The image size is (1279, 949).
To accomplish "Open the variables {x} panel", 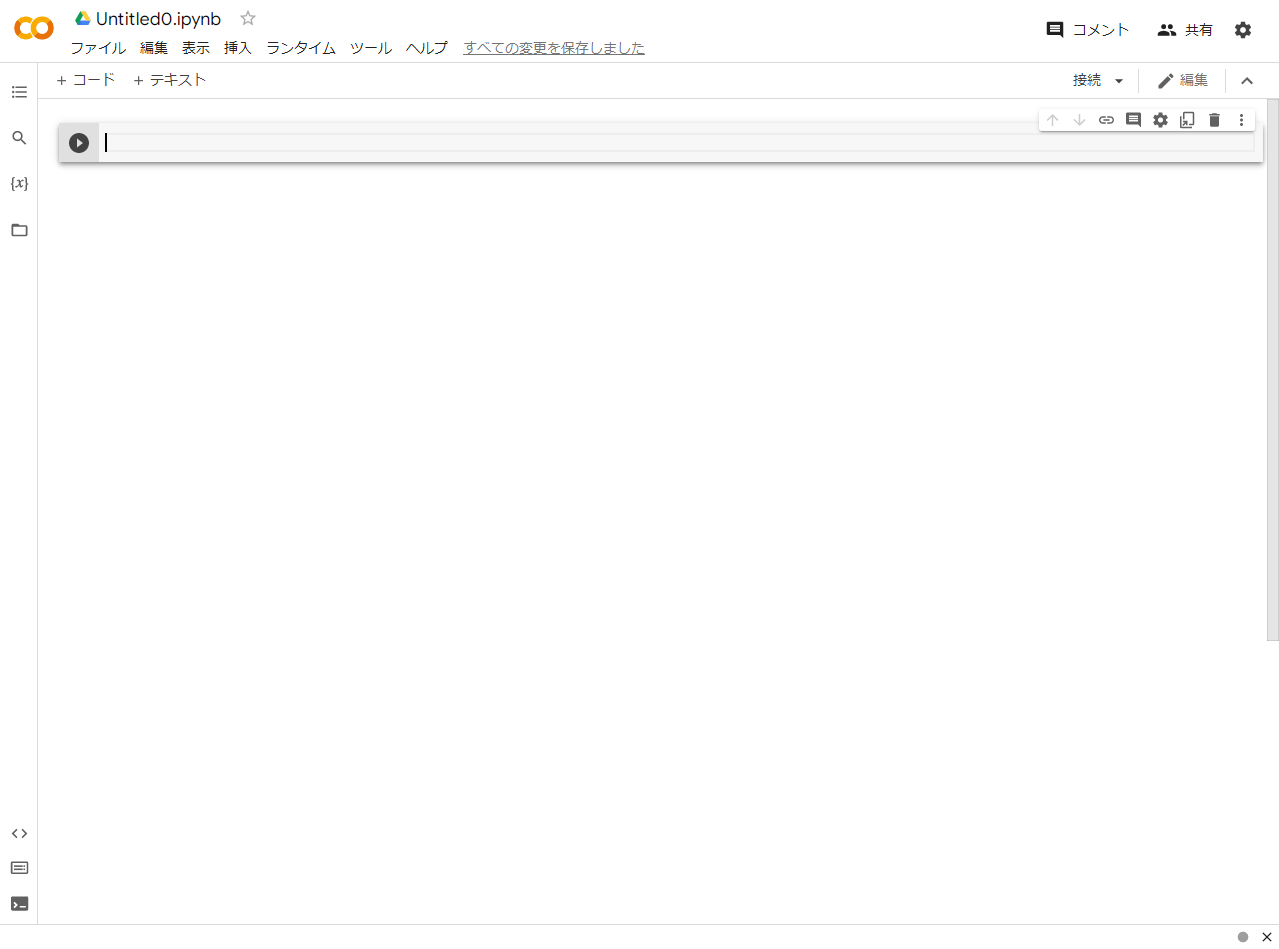I will coord(19,184).
